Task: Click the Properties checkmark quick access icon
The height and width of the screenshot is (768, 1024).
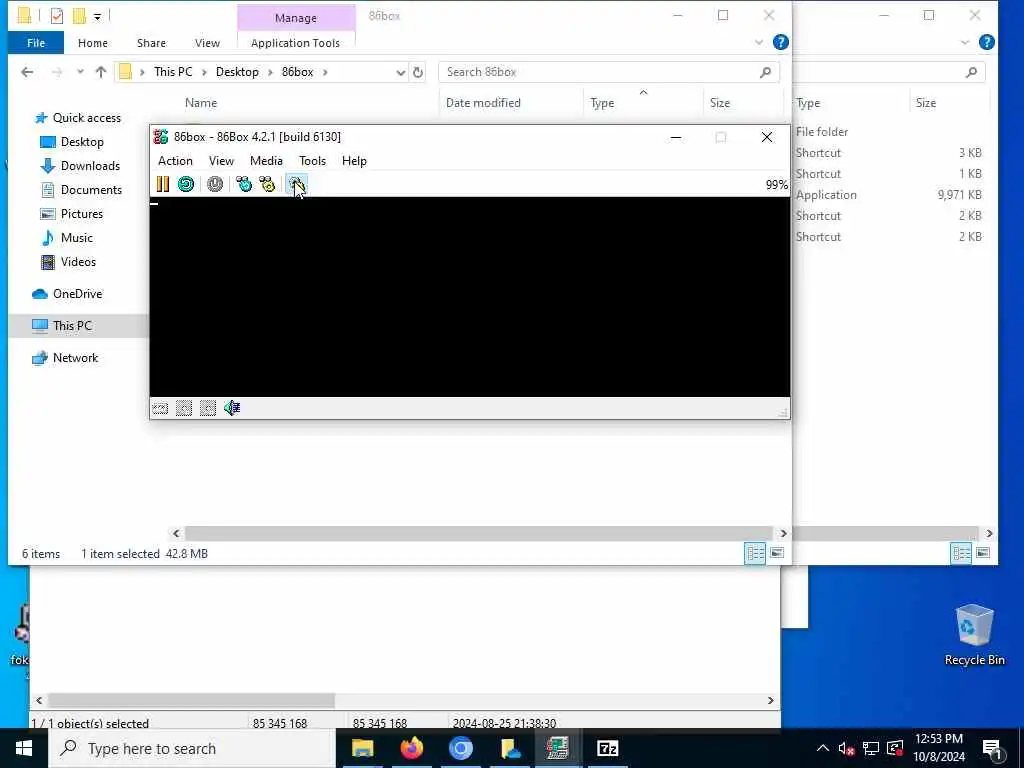Action: coord(57,16)
